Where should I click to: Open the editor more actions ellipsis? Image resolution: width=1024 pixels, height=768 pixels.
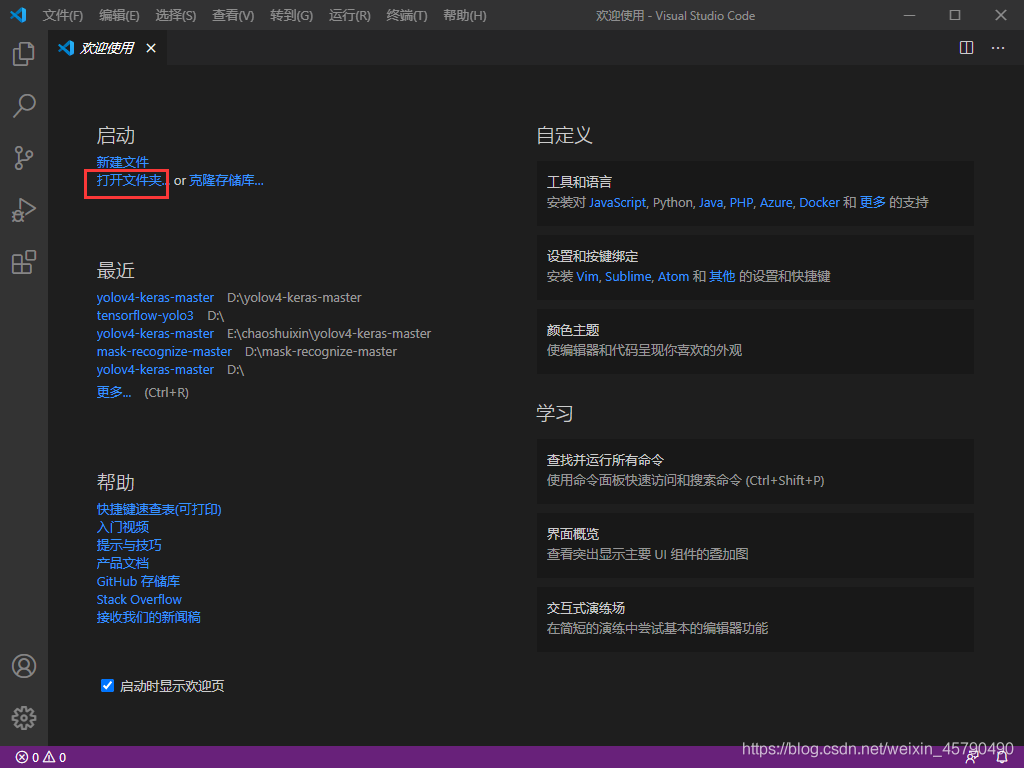[x=998, y=48]
